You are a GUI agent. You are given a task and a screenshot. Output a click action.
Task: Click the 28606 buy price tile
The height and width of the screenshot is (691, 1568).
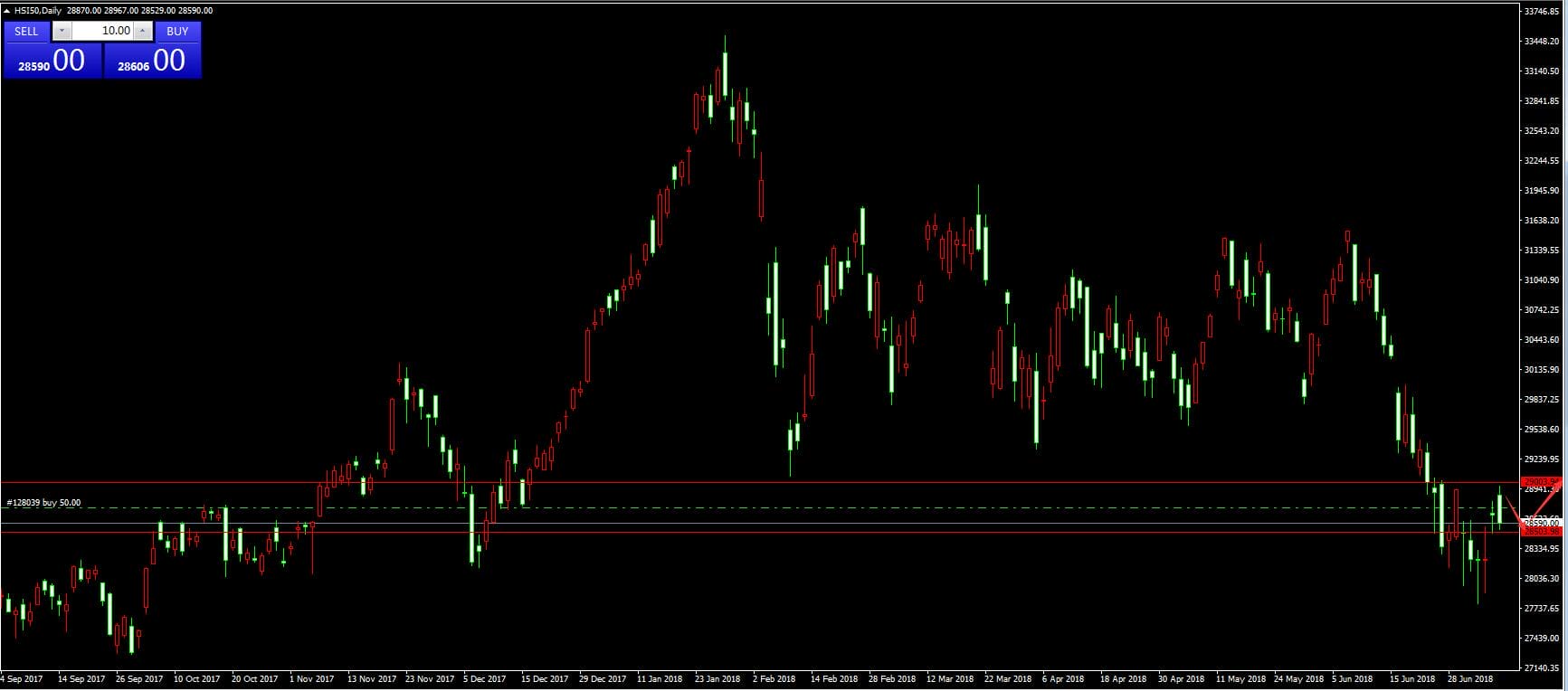click(152, 61)
